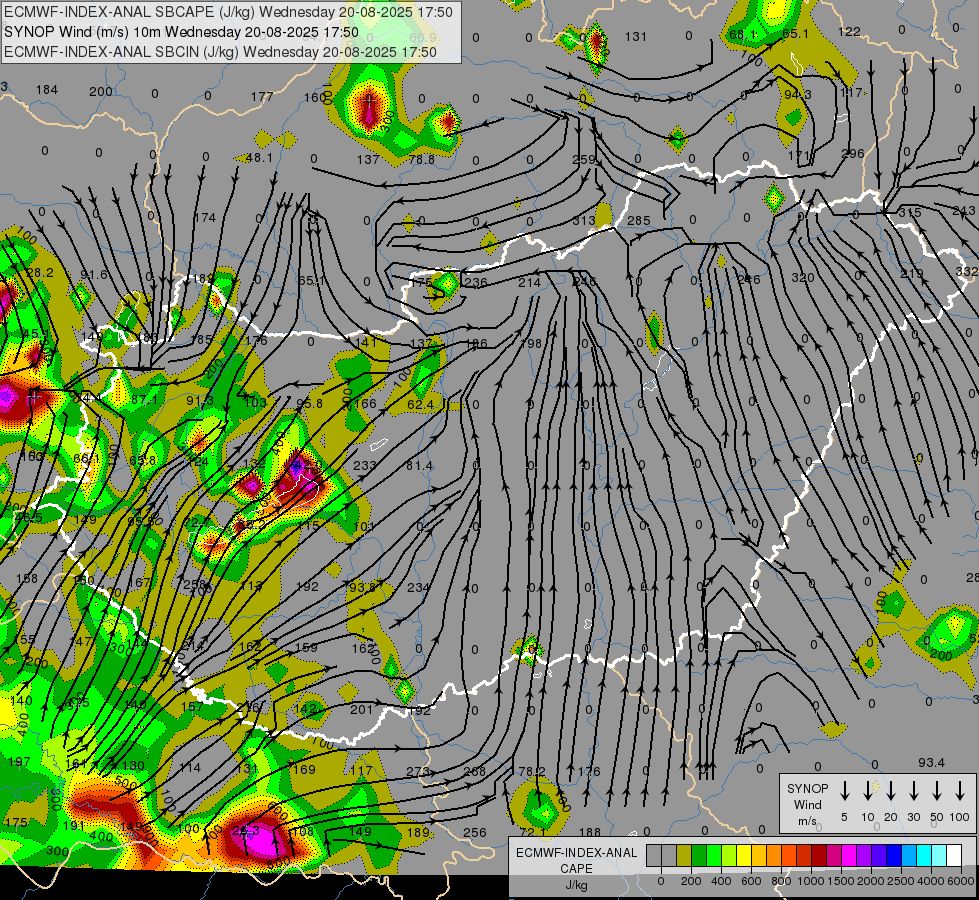Click the 1000 tick label on the CAPE legend

(x=811, y=881)
